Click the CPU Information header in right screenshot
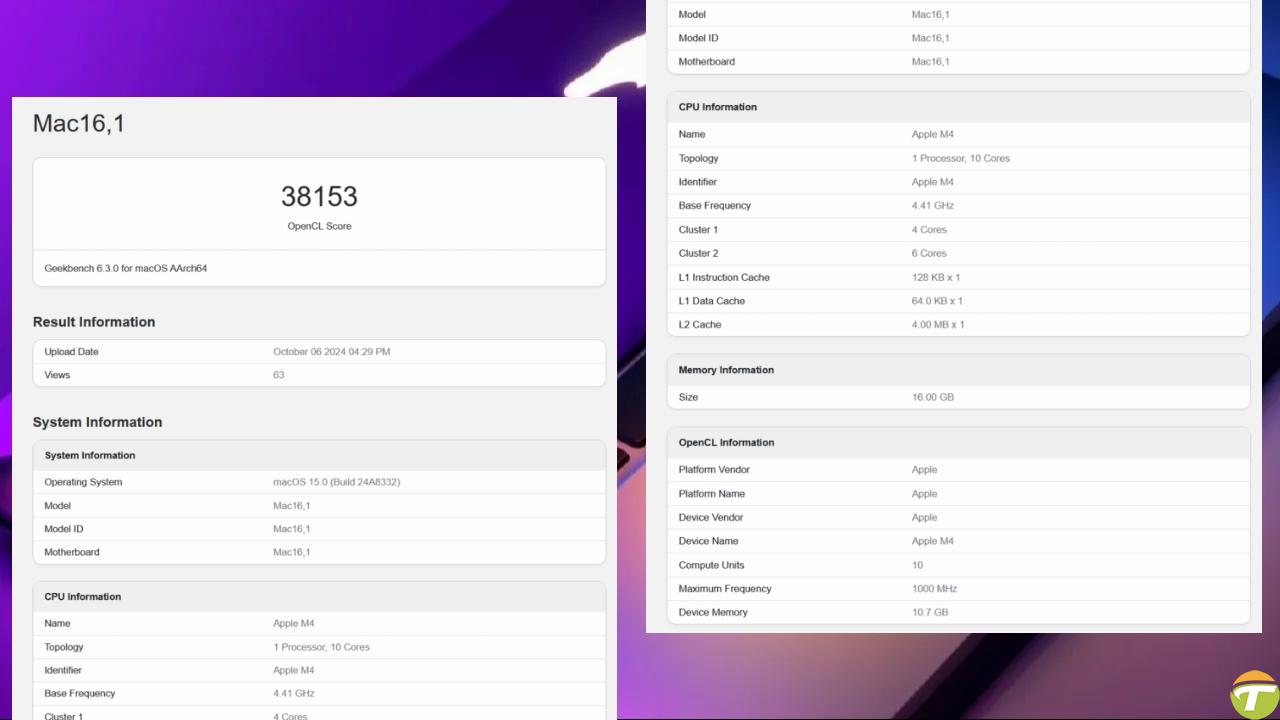 718,107
